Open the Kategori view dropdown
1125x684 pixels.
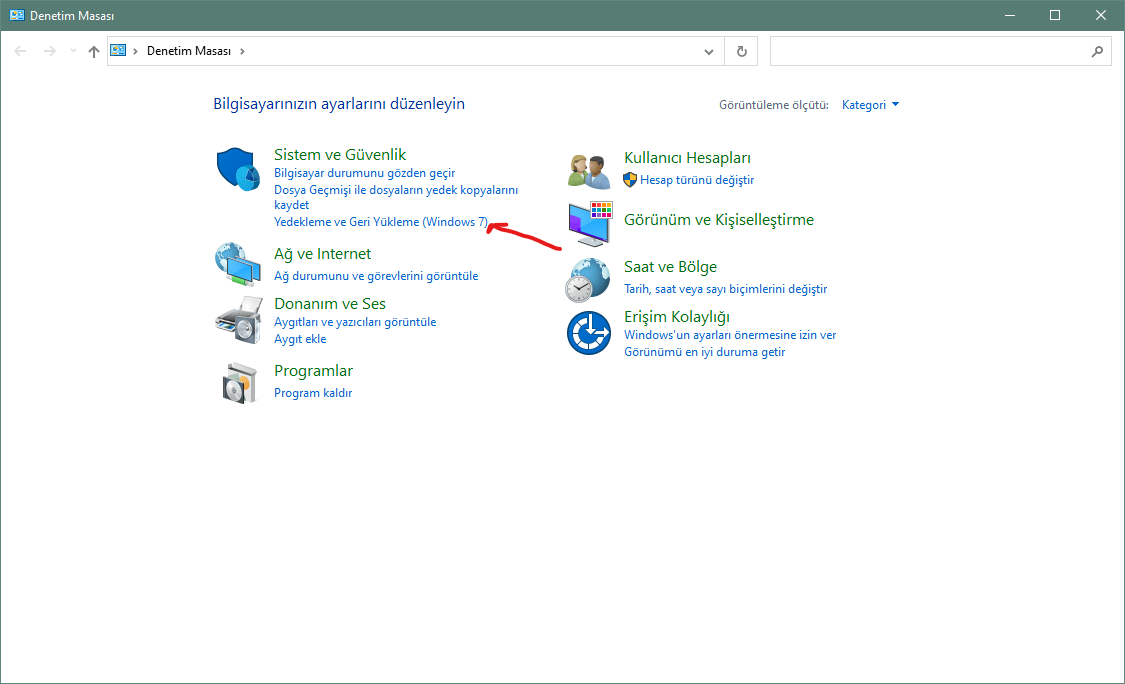(870, 105)
